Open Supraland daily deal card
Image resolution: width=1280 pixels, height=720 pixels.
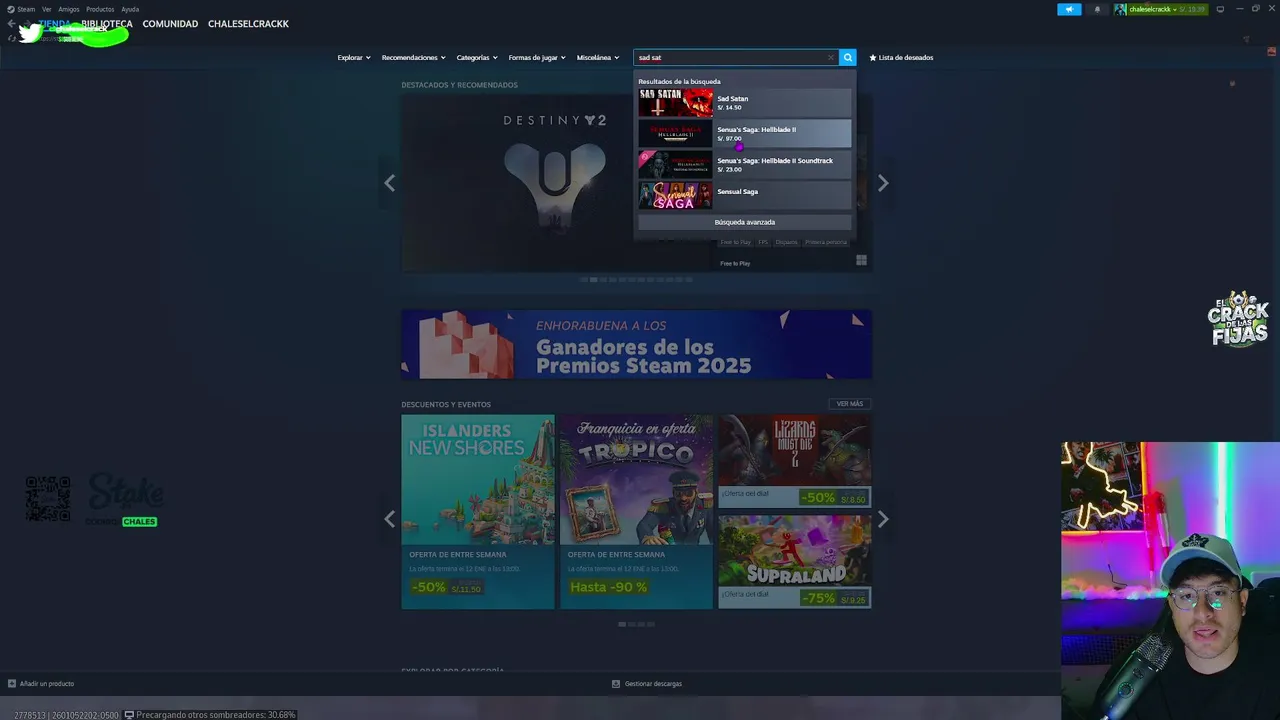(795, 561)
